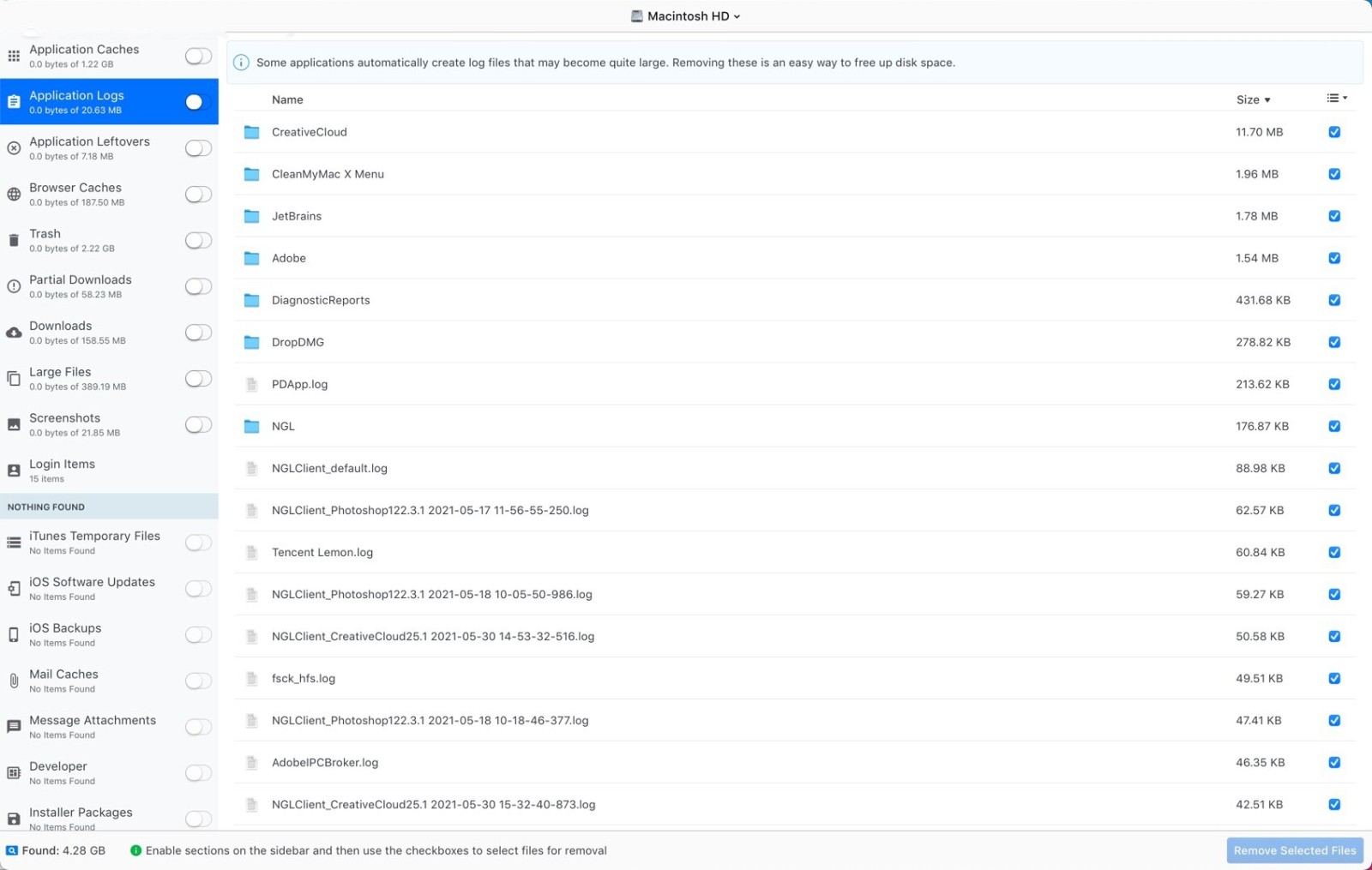Screen dimensions: 1372x870
Task: Open the Macintosh HD volume dropdown
Action: (x=685, y=16)
